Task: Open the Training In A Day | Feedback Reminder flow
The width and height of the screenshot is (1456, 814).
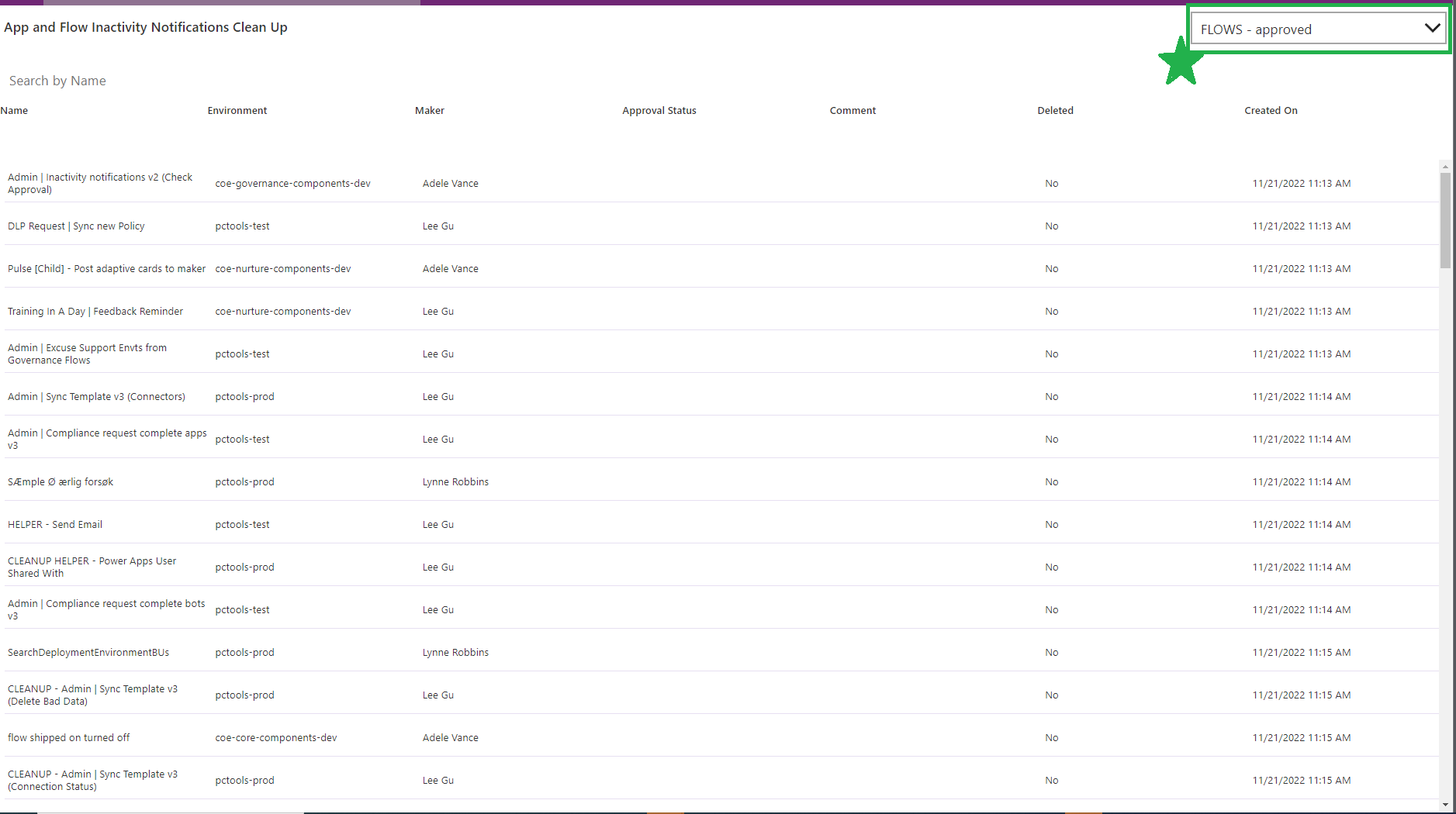Action: (x=95, y=311)
